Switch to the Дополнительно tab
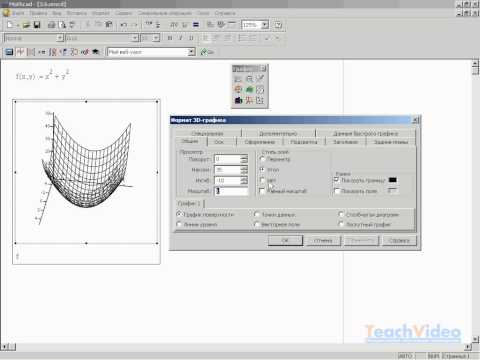This screenshot has height=360, width=480. point(278,133)
